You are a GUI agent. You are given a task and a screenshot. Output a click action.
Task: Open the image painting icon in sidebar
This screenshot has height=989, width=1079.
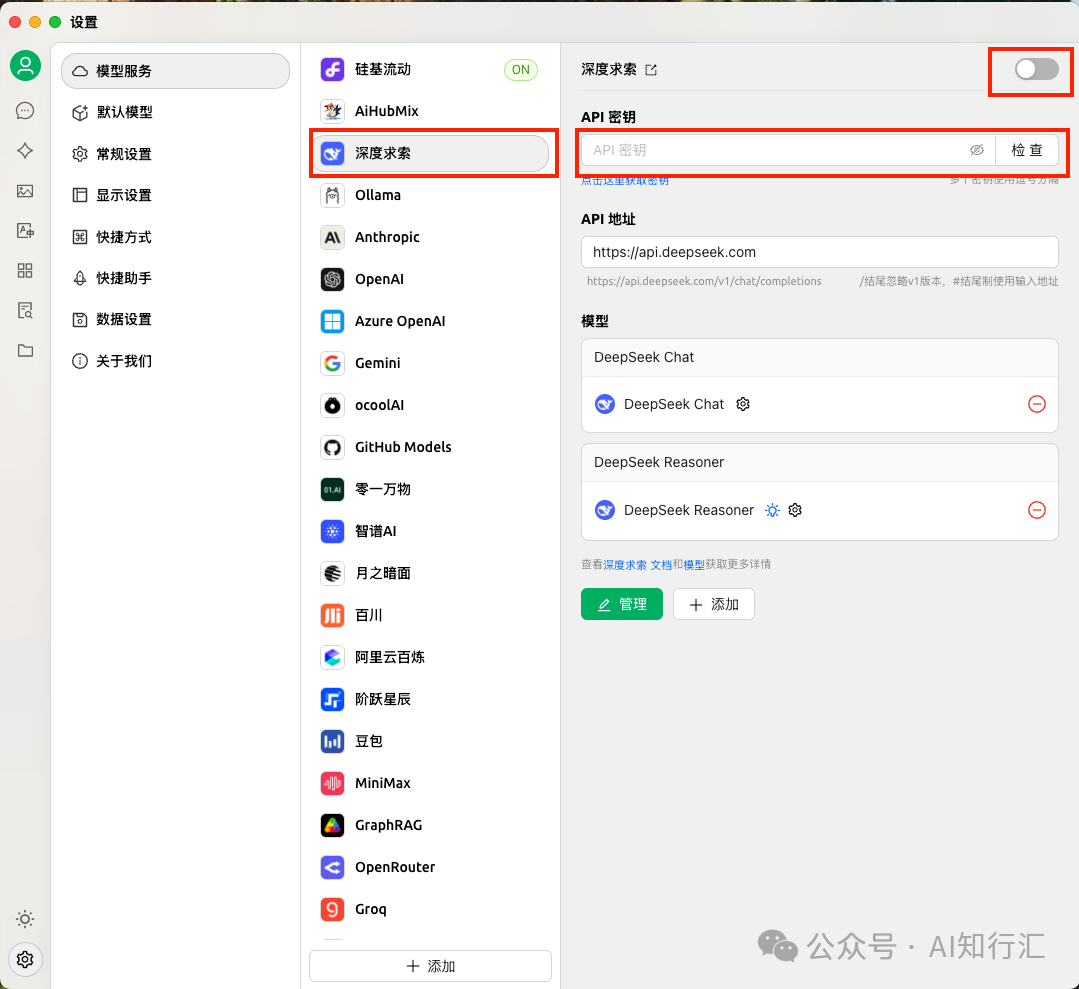(25, 191)
